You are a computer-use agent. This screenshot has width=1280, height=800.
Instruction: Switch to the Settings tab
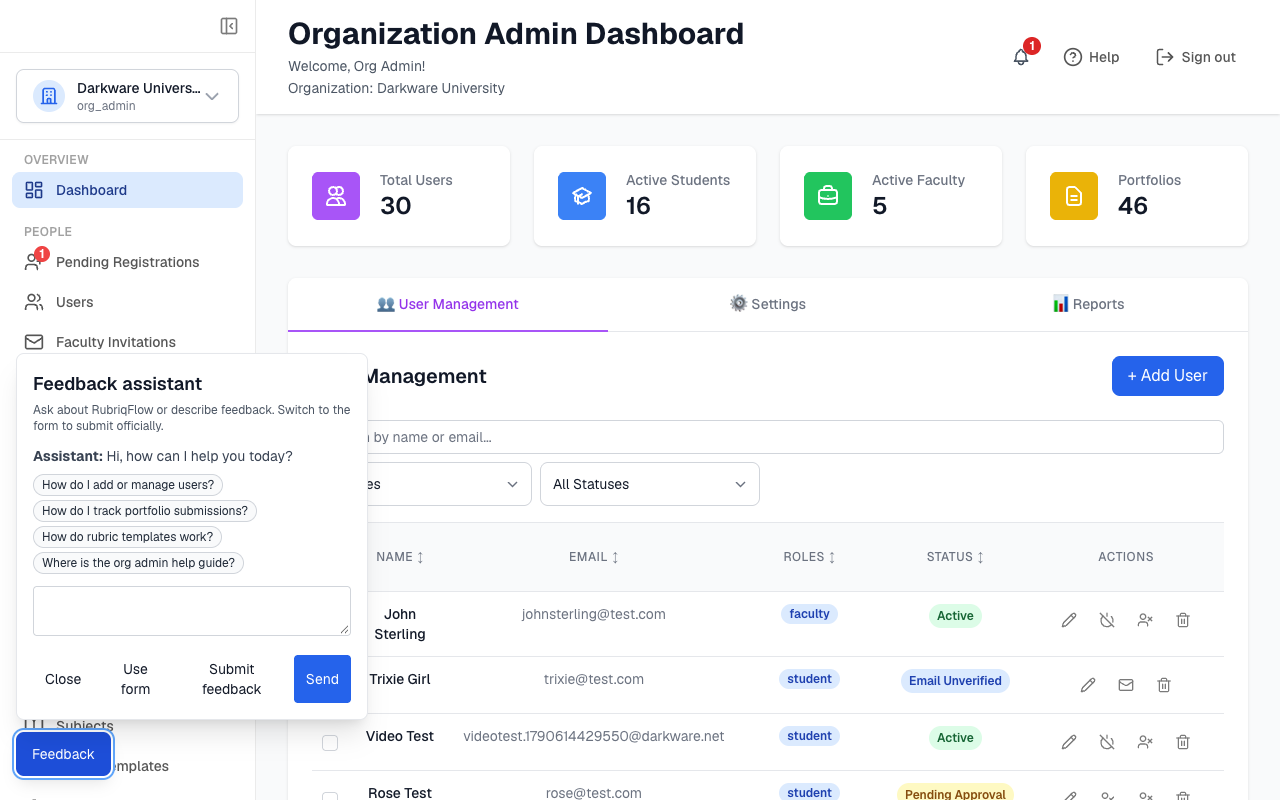pos(768,304)
